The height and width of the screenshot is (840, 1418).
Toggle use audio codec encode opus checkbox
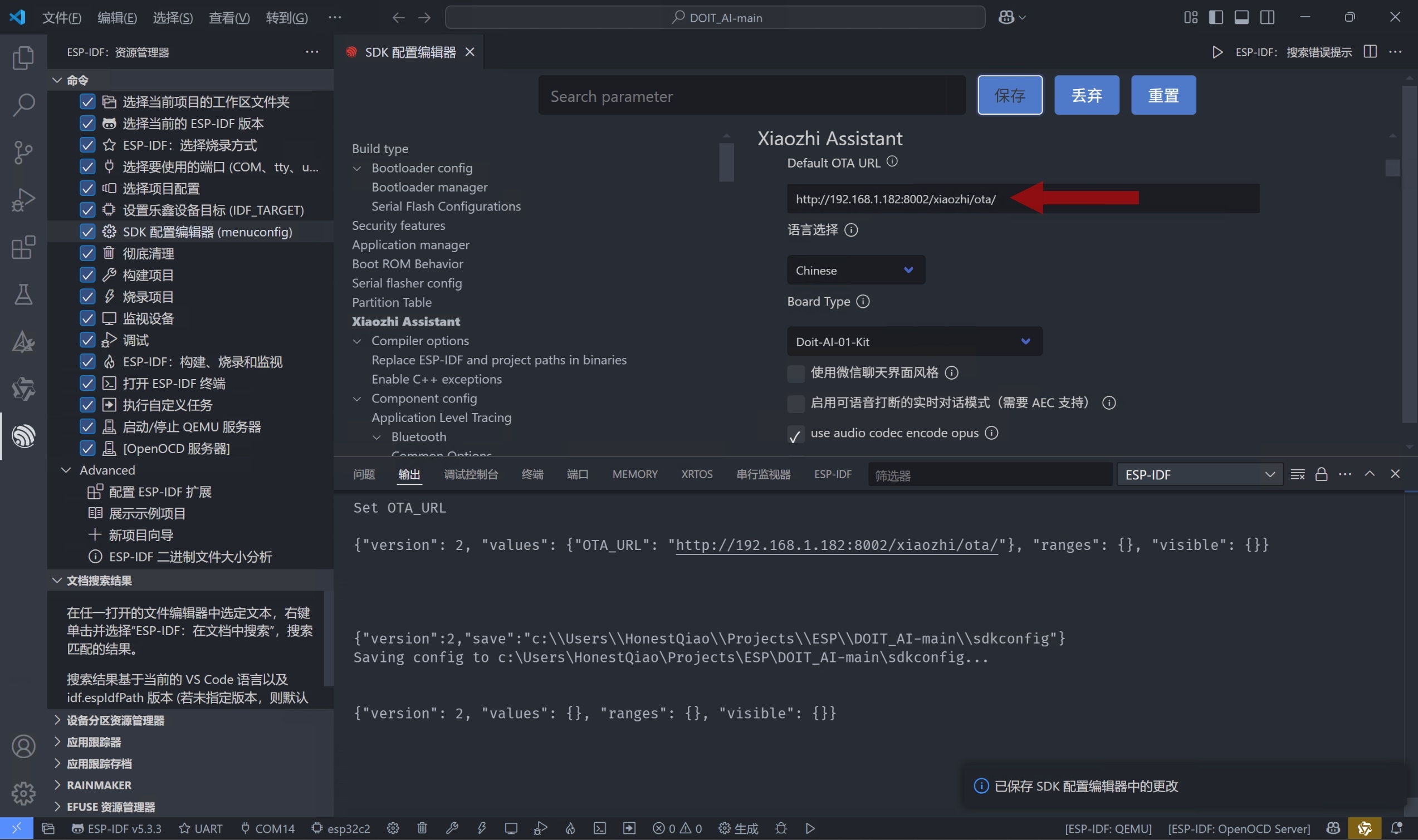pyautogui.click(x=796, y=435)
